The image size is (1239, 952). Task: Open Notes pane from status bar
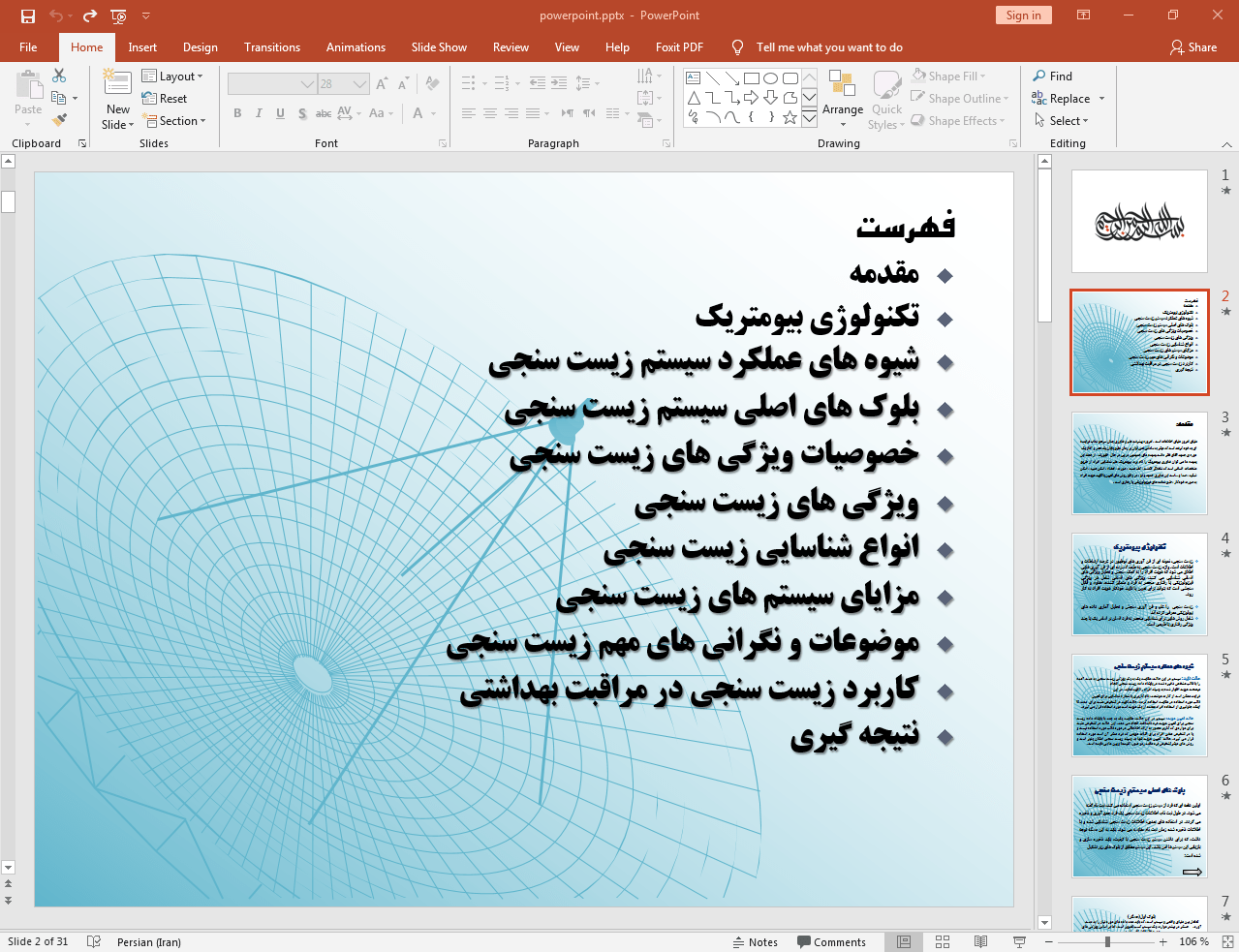(756, 941)
